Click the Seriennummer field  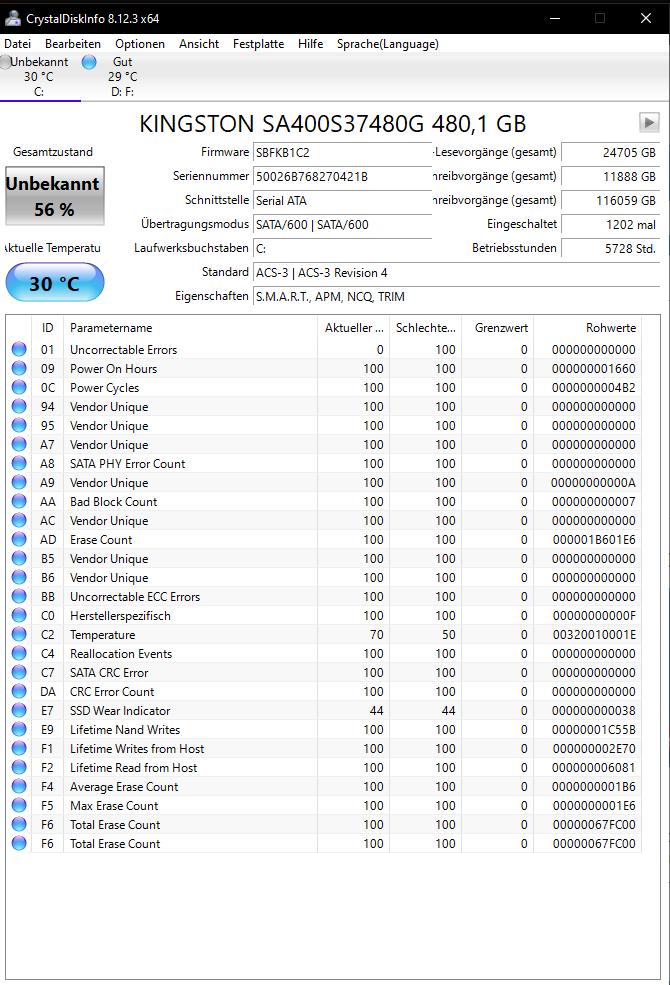click(342, 177)
